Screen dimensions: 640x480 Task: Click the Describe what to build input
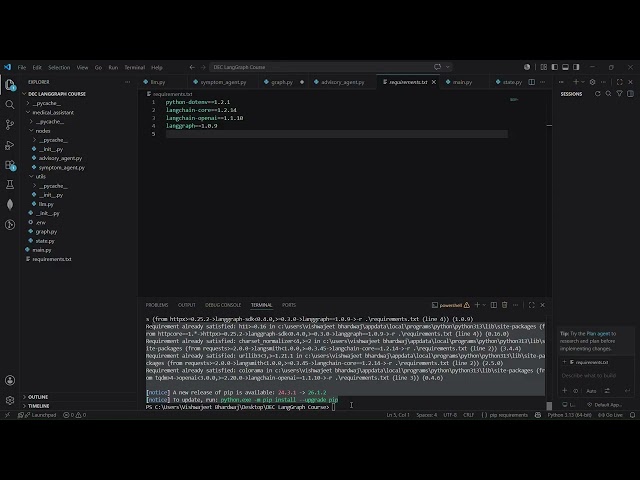(x=596, y=376)
